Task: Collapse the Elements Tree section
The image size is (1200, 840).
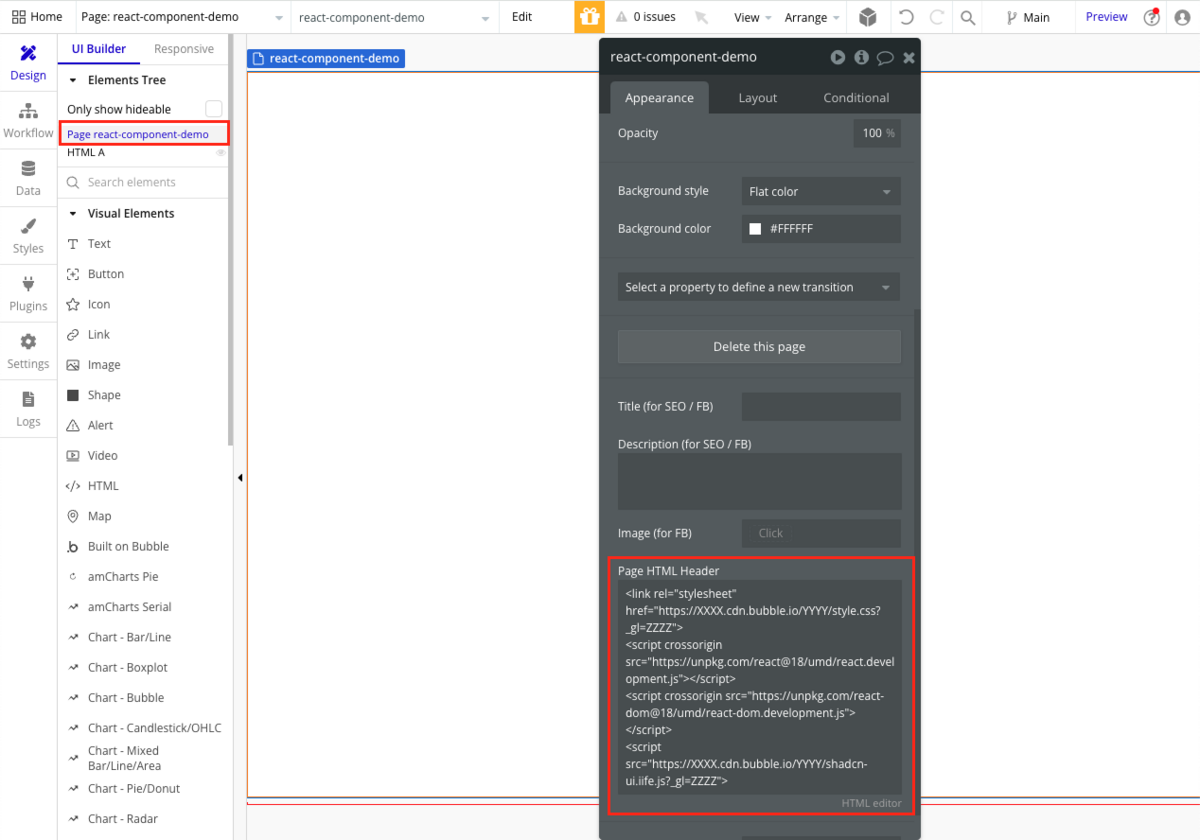Action: (x=73, y=80)
